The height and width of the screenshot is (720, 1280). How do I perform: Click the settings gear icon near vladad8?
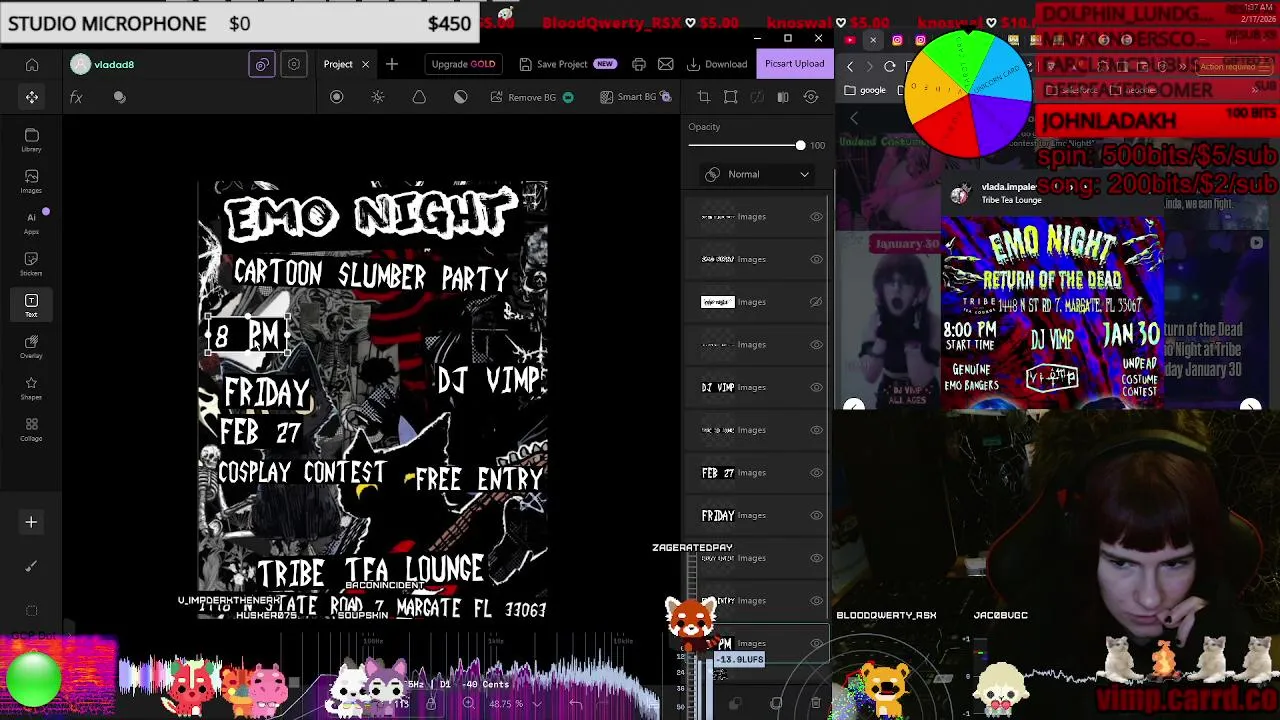[x=294, y=64]
